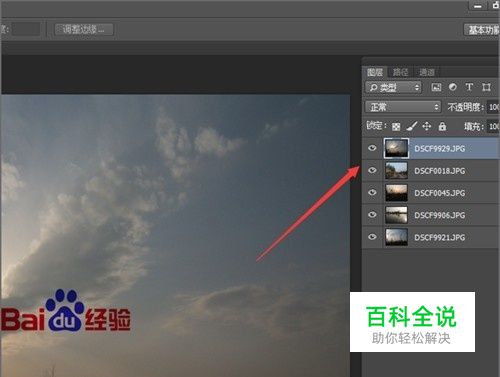Image resolution: width=500 pixels, height=377 pixels.
Task: Click the DSCF9929.JPG layer name
Action: pyautogui.click(x=439, y=149)
